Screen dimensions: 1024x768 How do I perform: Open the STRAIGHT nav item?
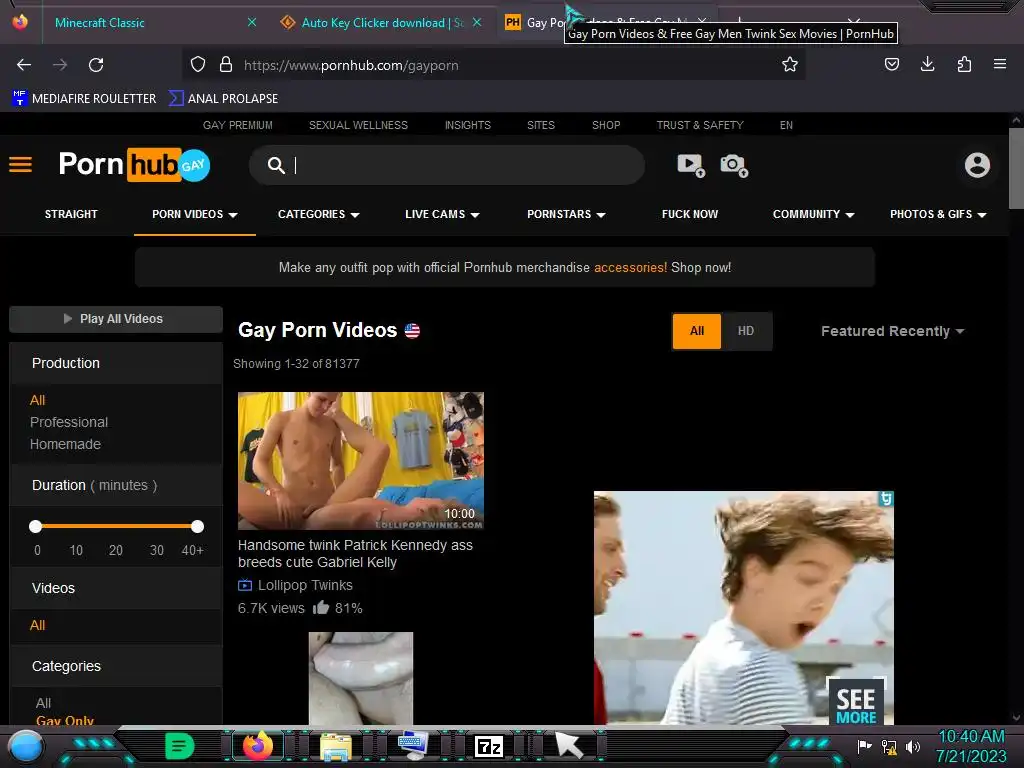[71, 214]
